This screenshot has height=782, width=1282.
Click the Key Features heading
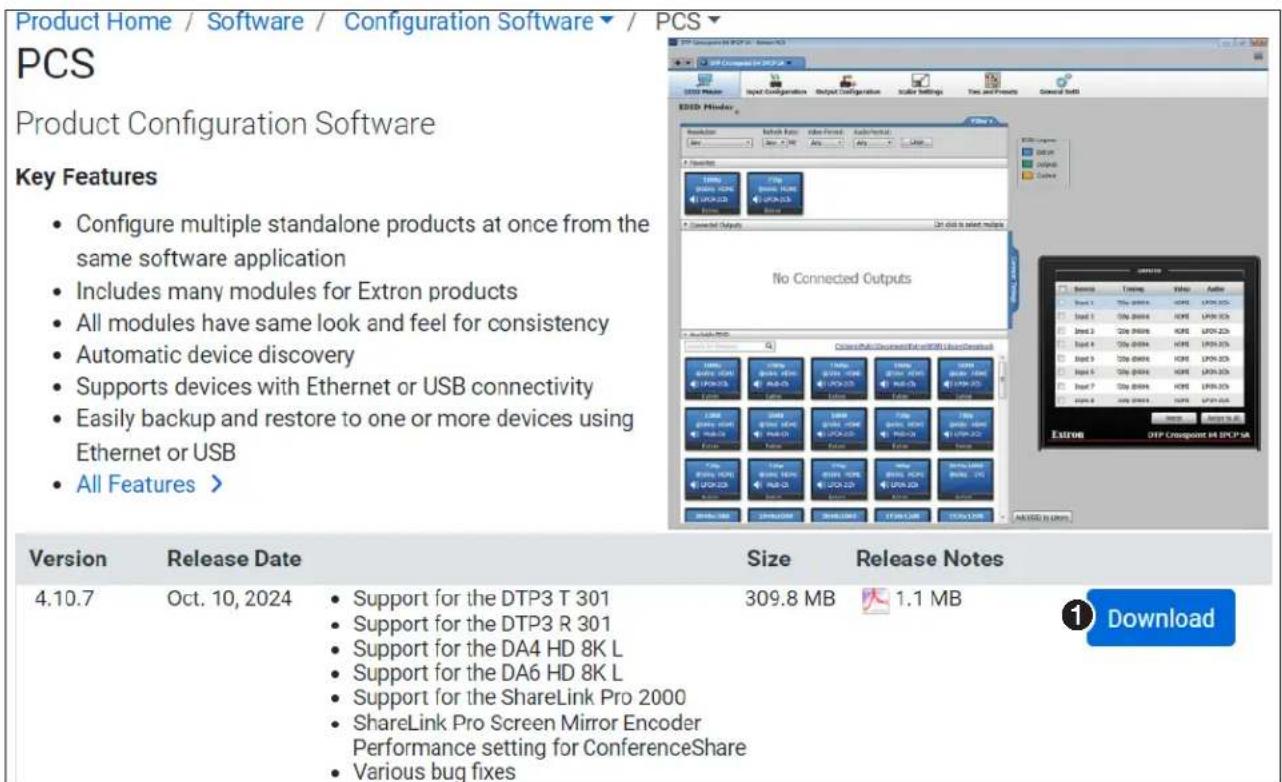85,178
